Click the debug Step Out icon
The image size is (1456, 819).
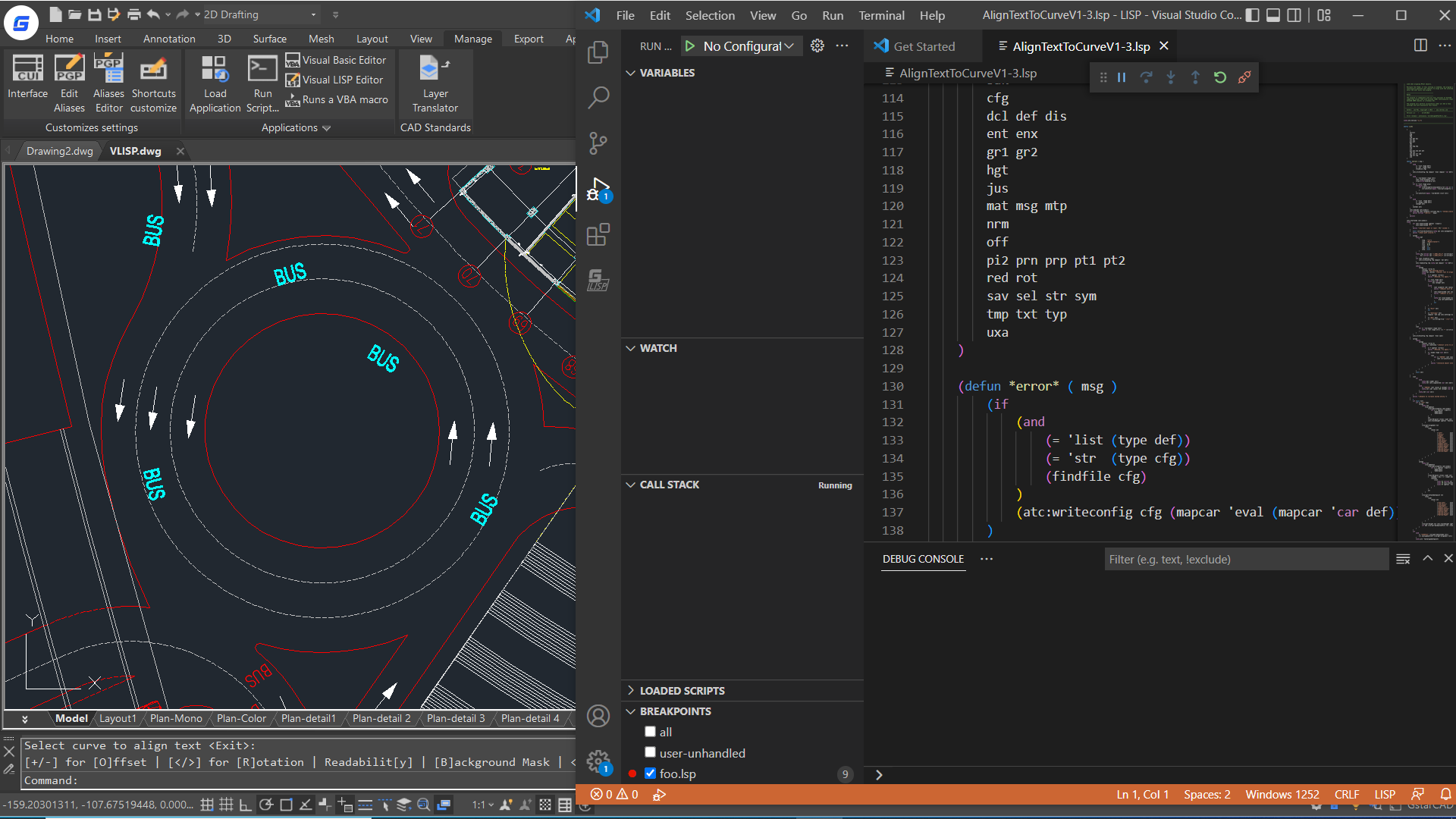pos(1195,77)
